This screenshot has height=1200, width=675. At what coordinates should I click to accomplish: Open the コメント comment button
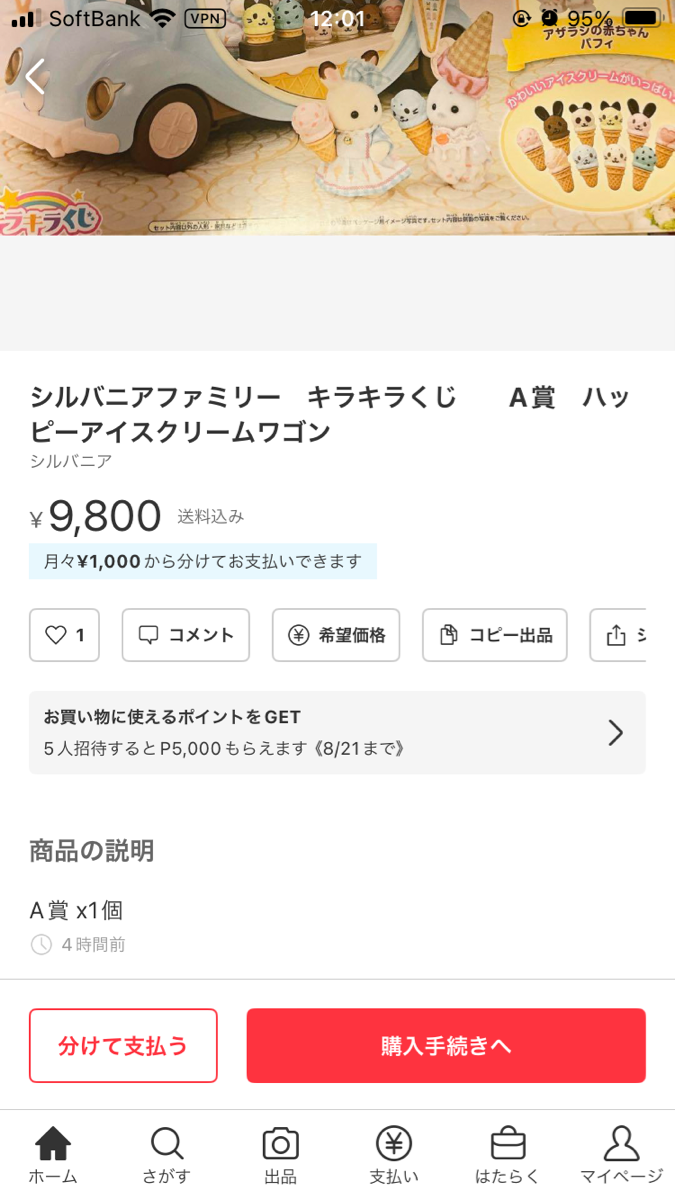click(x=186, y=635)
